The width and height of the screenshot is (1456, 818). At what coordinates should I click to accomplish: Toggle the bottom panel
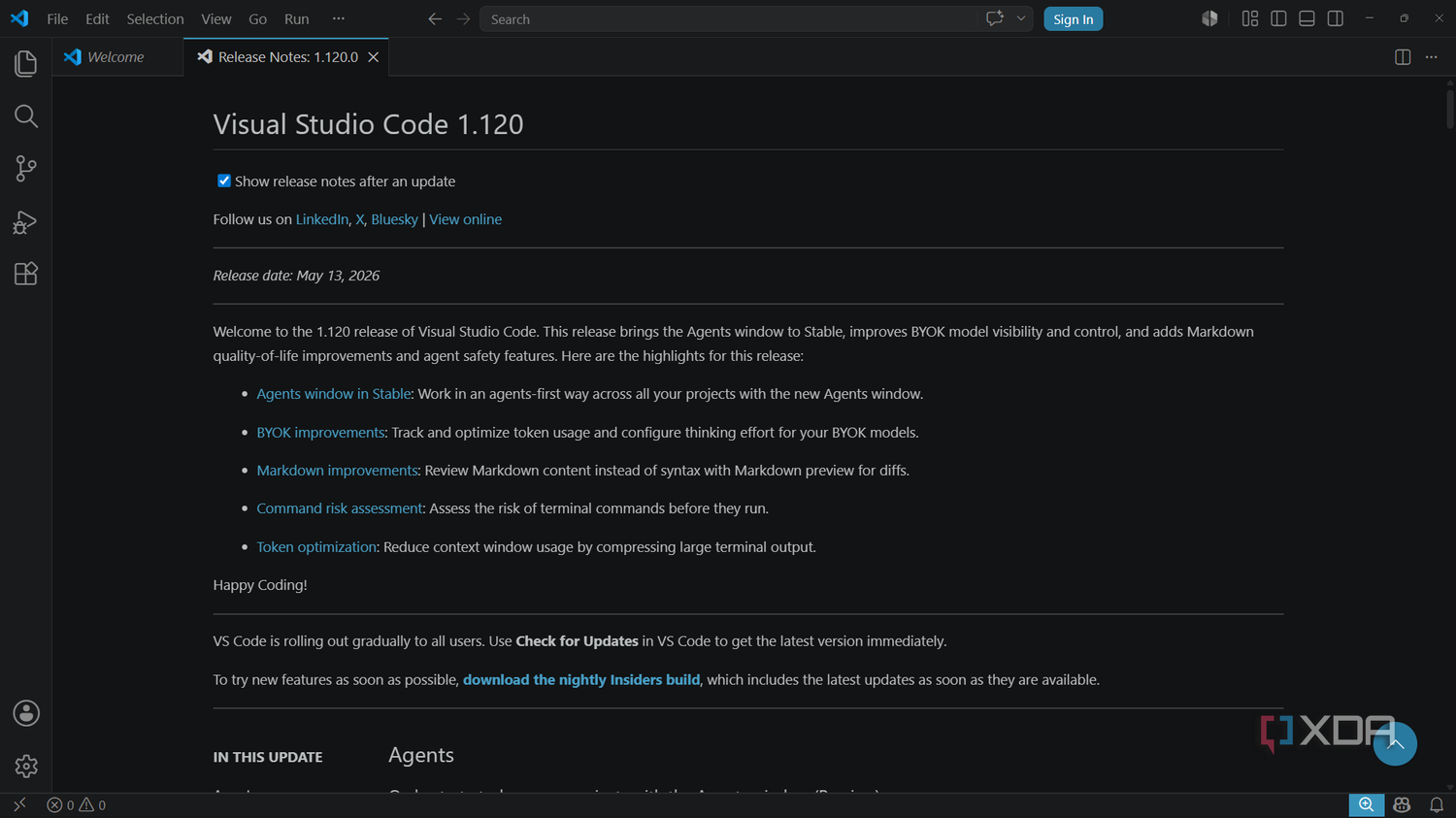1307,18
